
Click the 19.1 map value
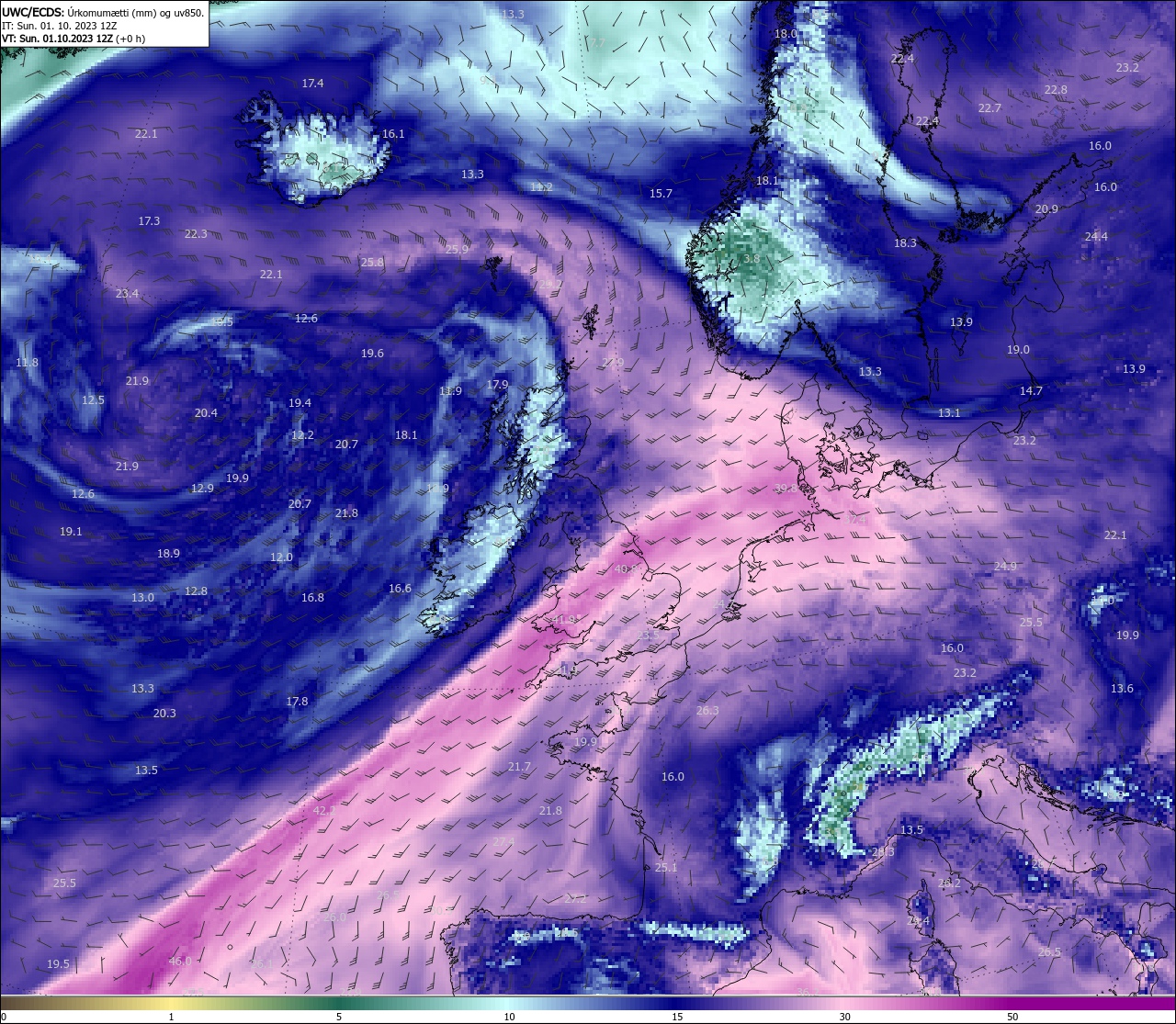(71, 532)
